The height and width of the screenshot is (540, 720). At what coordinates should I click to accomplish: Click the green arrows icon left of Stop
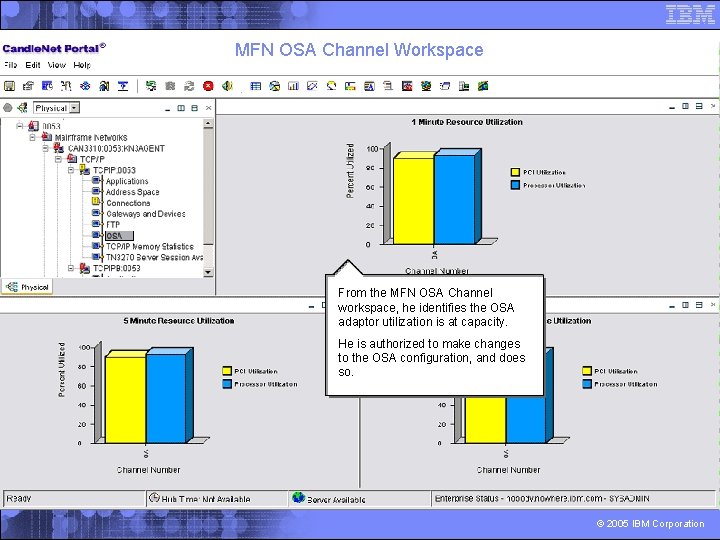tap(151, 86)
